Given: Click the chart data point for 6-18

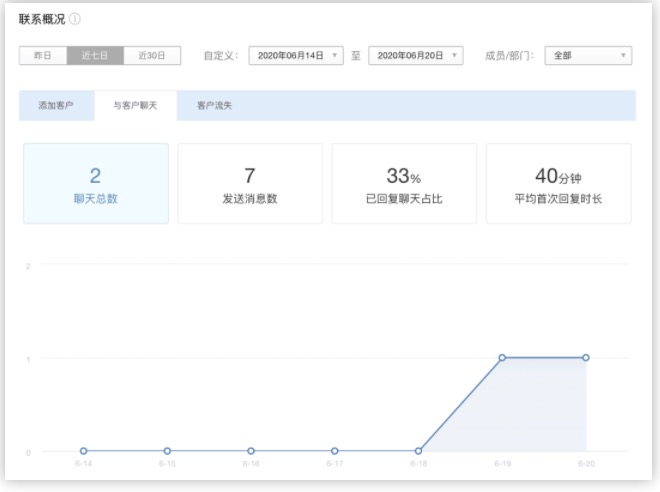Looking at the screenshot, I should (x=418, y=451).
